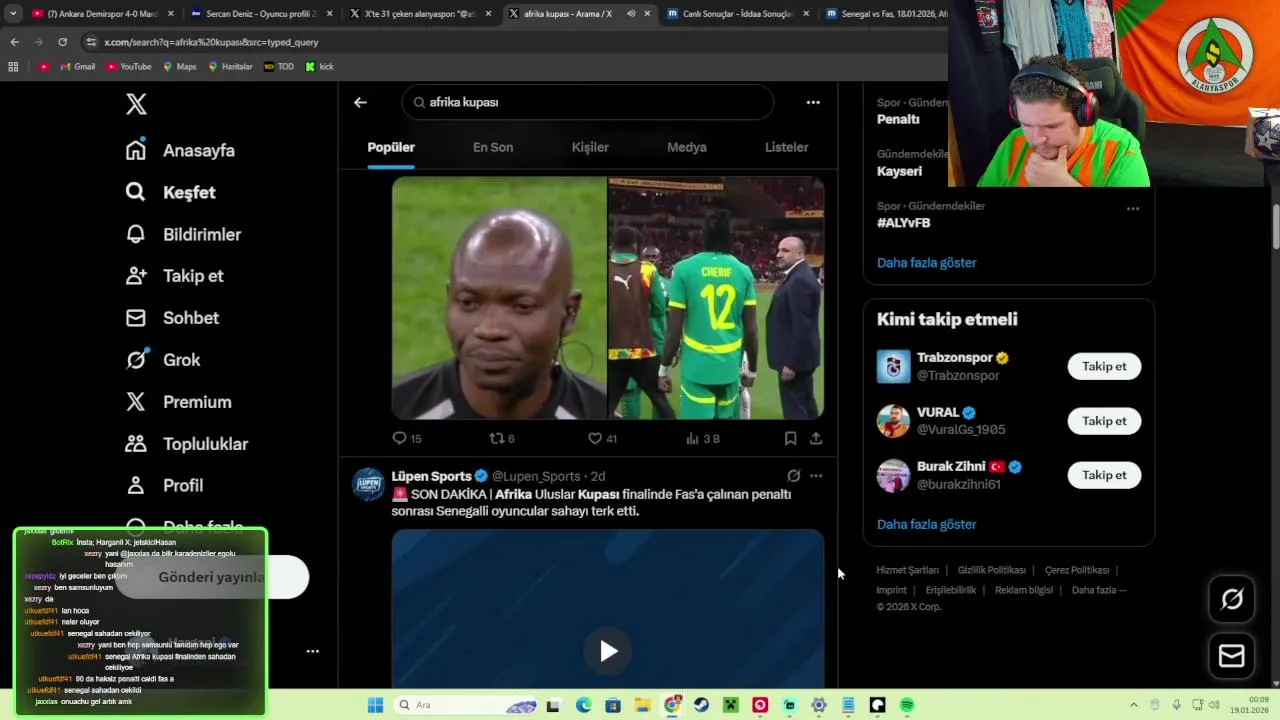Open kick bookmark
Viewport: 1280px width, 720px height.
click(319, 67)
